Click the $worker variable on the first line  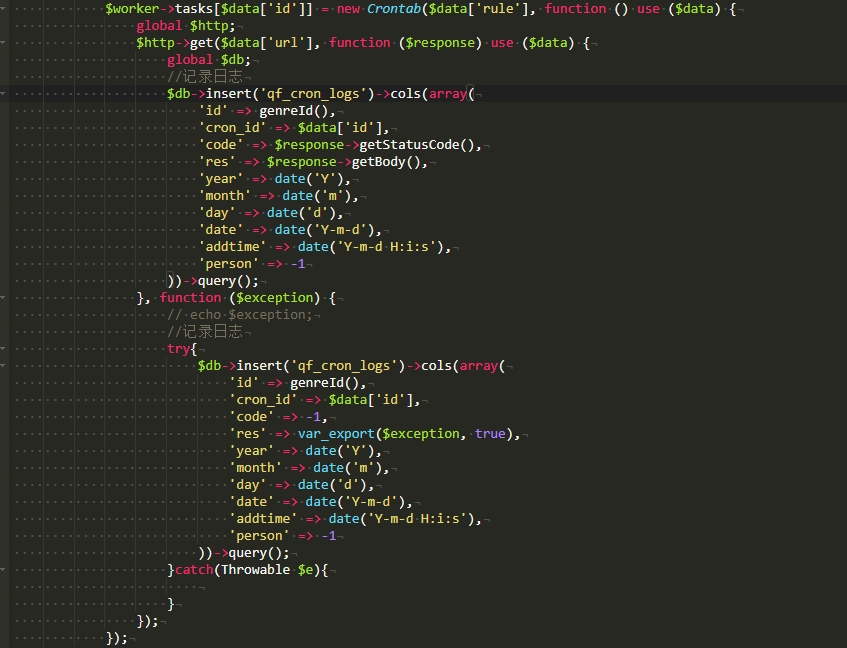point(132,9)
